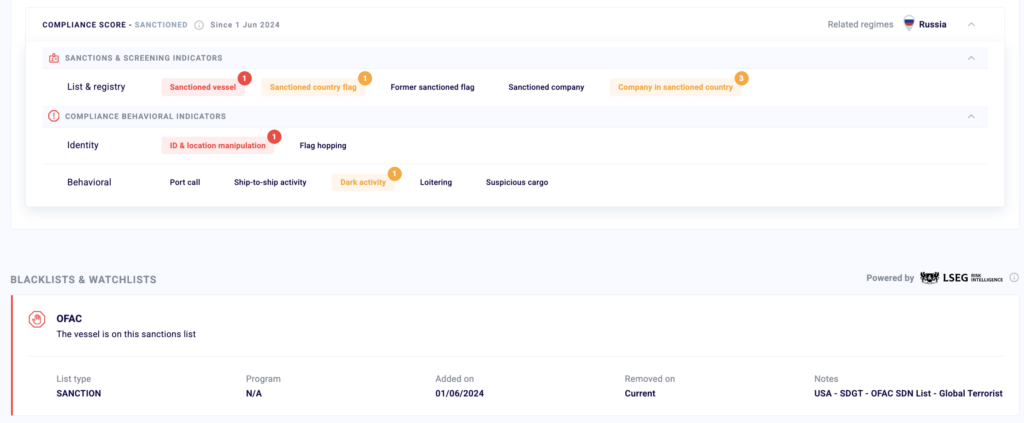
Task: Click the N/A program value
Action: tap(254, 394)
